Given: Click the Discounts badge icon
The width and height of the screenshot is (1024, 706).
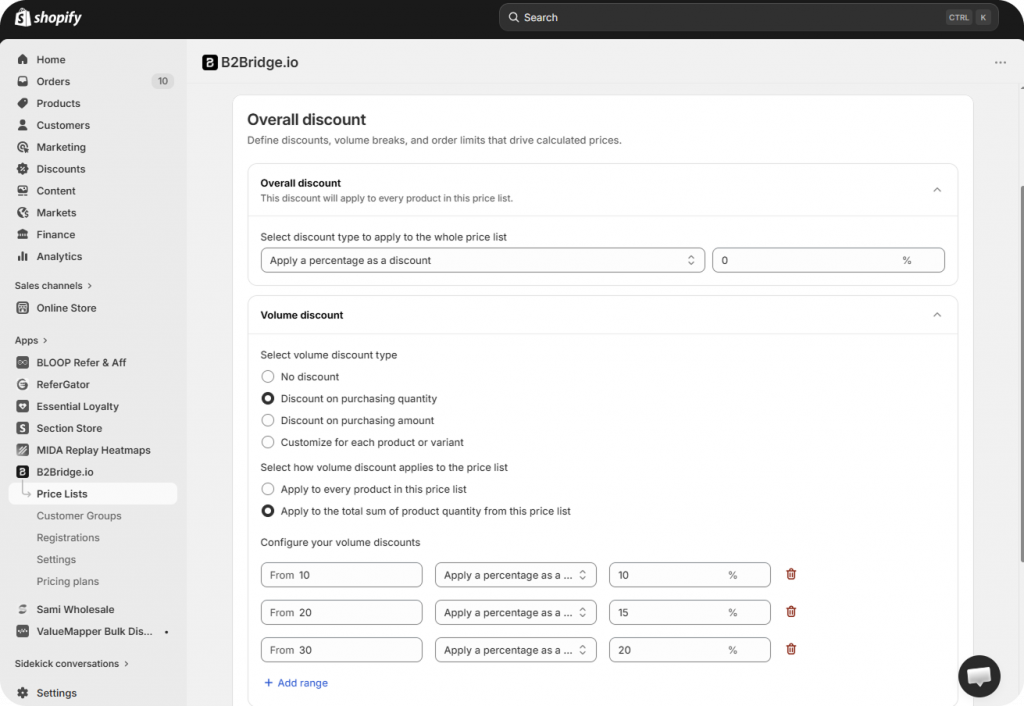Looking at the screenshot, I should (x=23, y=168).
